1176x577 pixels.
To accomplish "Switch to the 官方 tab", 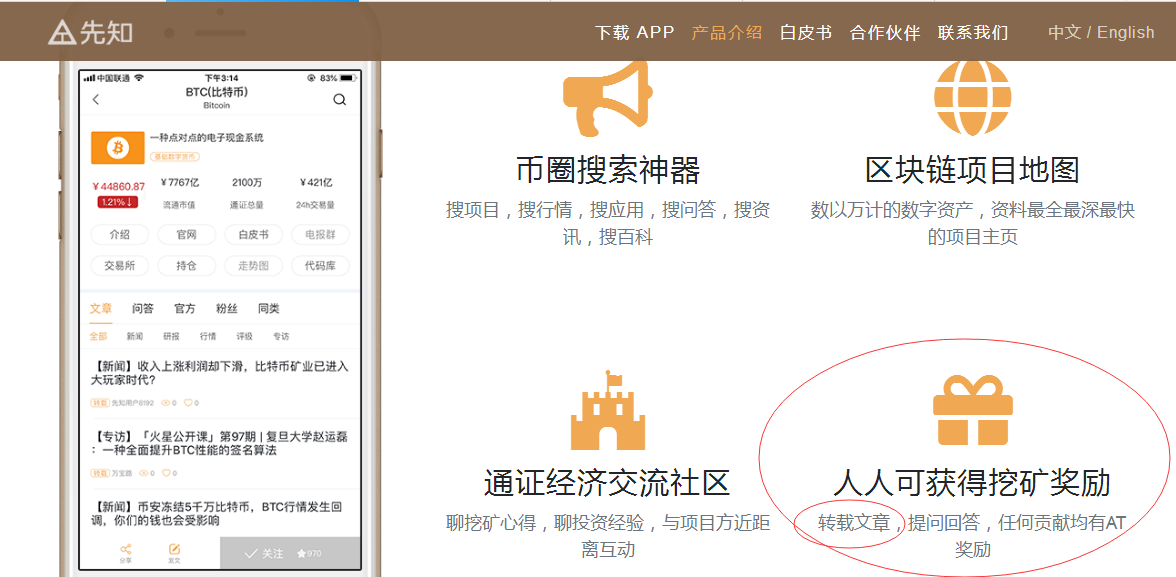I will 184,308.
